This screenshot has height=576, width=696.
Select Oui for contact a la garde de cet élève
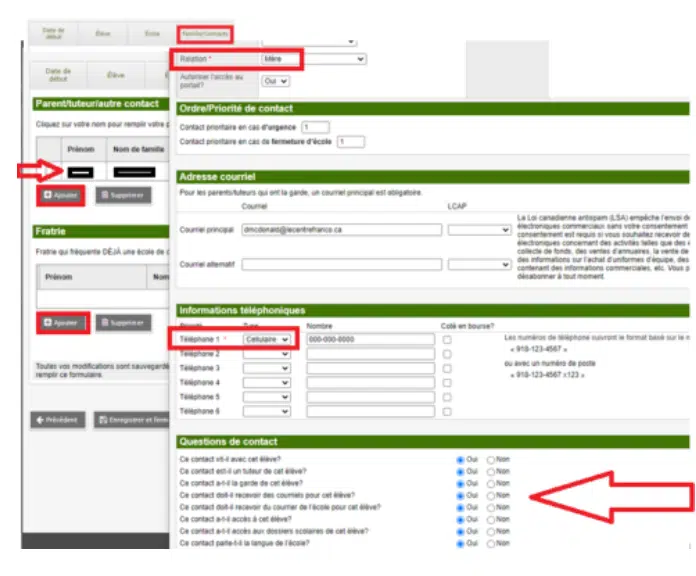460,484
